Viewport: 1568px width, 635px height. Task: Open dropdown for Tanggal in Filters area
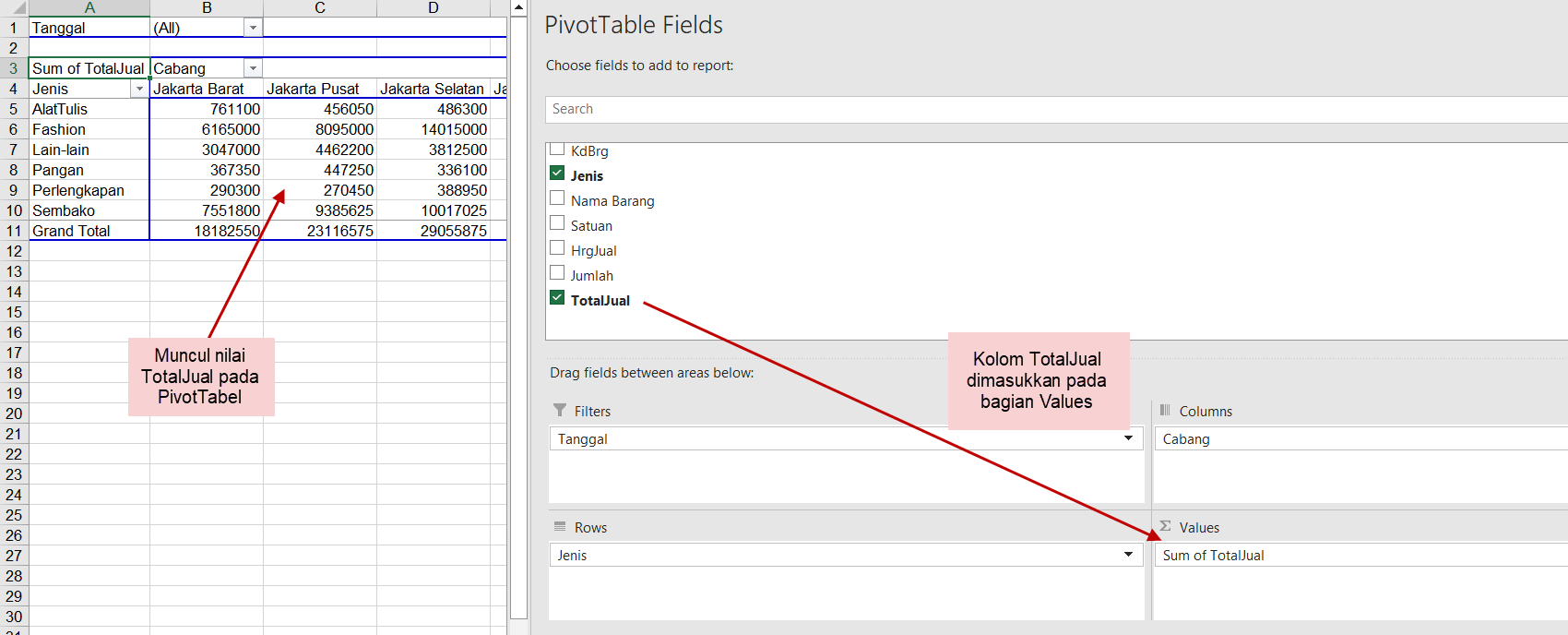tap(1128, 438)
